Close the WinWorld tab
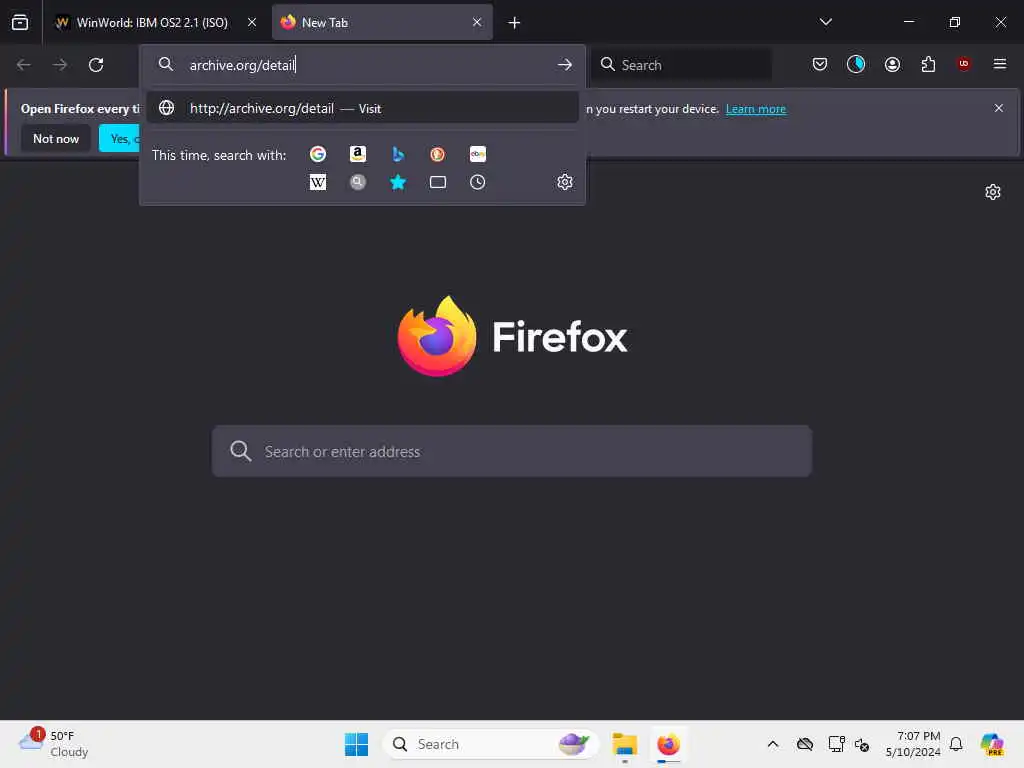This screenshot has height=768, width=1024. tap(251, 22)
